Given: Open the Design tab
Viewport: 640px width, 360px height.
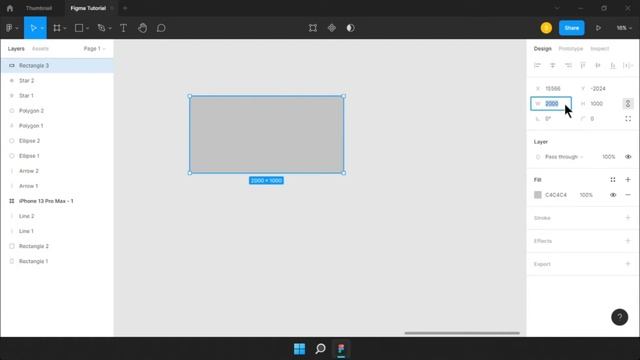Looking at the screenshot, I should pos(542,49).
